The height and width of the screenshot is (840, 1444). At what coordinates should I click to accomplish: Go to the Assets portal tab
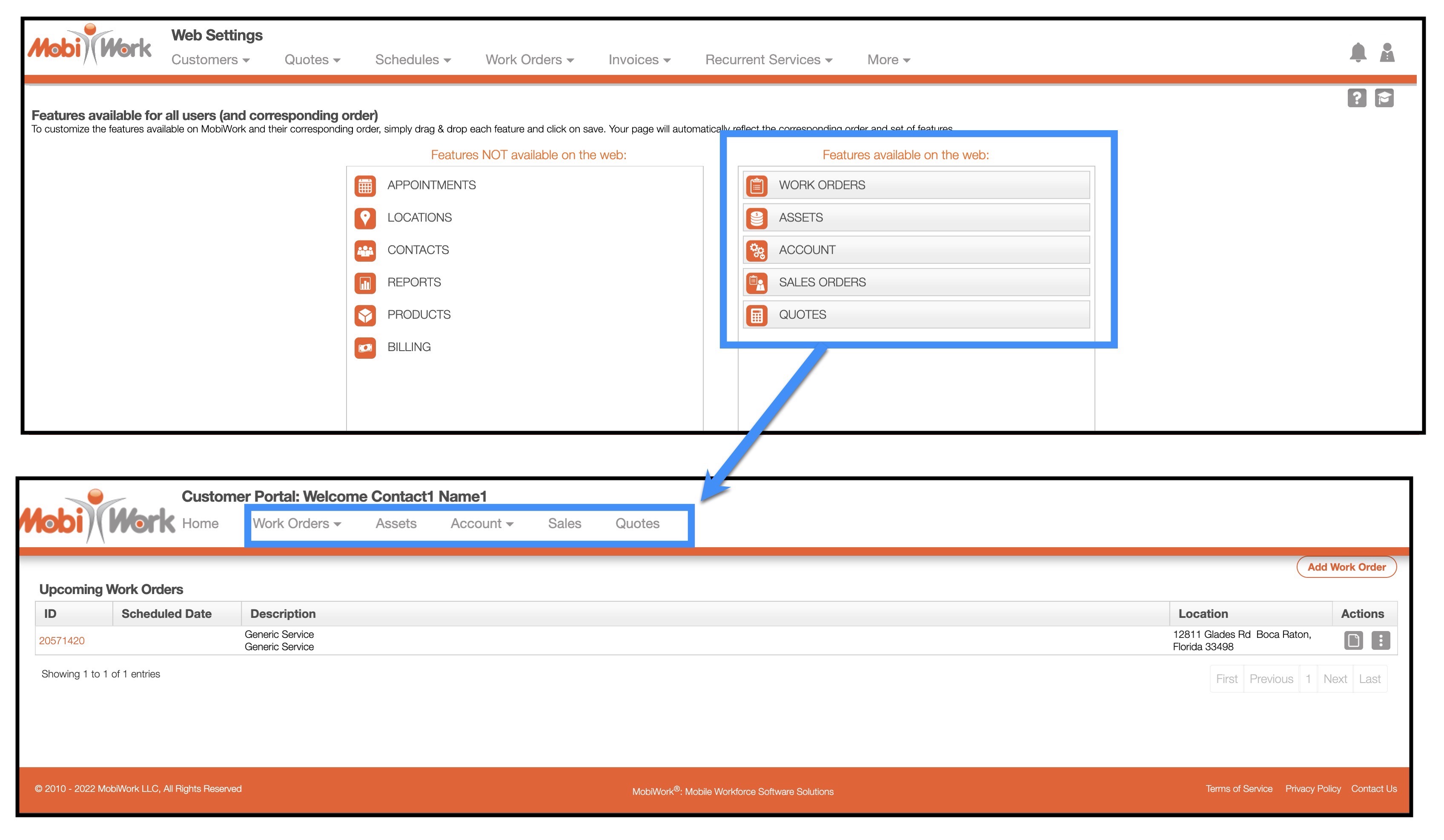pyautogui.click(x=396, y=523)
